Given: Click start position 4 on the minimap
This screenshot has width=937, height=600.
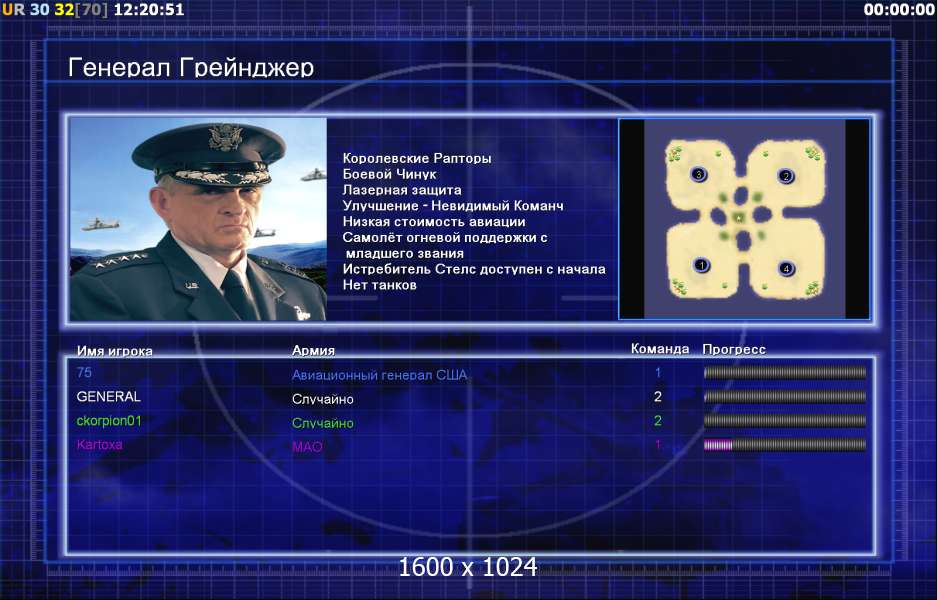Looking at the screenshot, I should [786, 268].
